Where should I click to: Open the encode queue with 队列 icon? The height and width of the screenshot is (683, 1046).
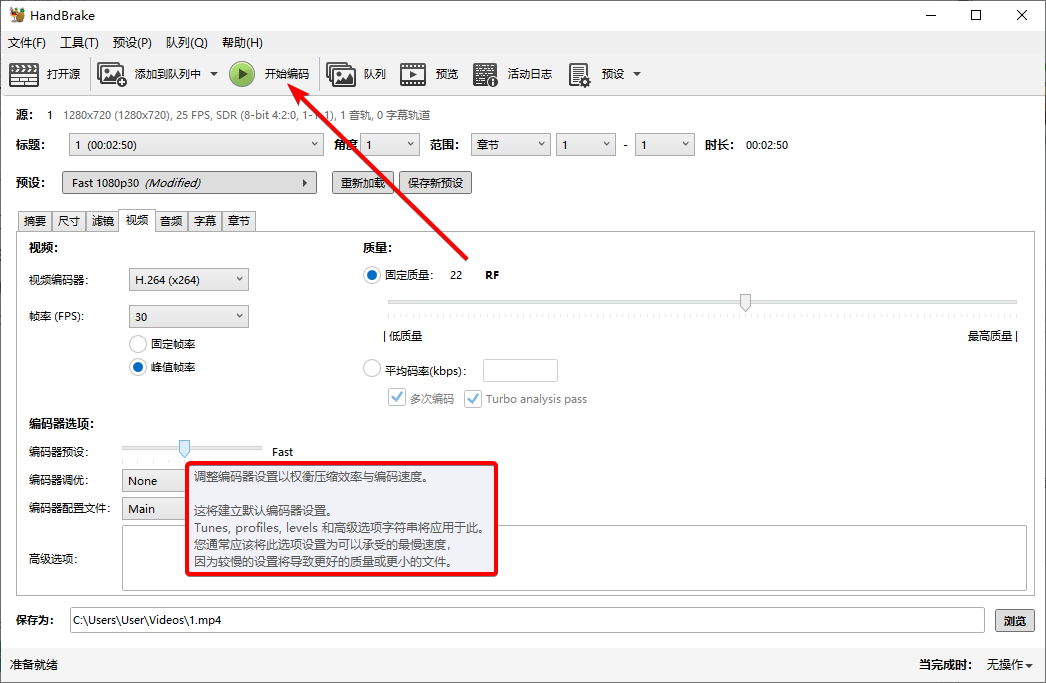pyautogui.click(x=362, y=73)
